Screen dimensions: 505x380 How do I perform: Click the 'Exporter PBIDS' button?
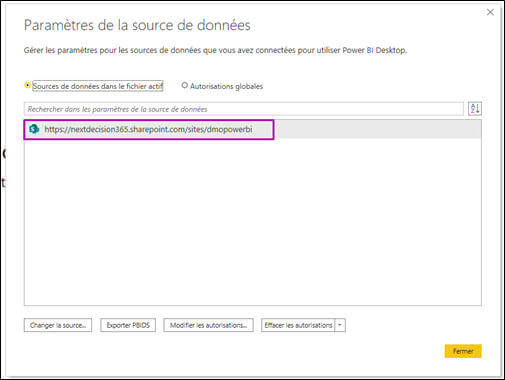pos(128,325)
